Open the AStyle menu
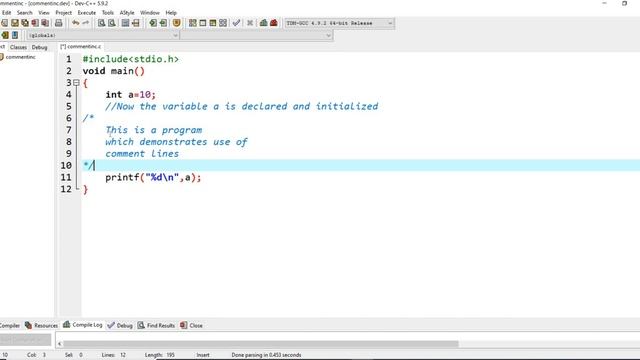 (x=127, y=13)
